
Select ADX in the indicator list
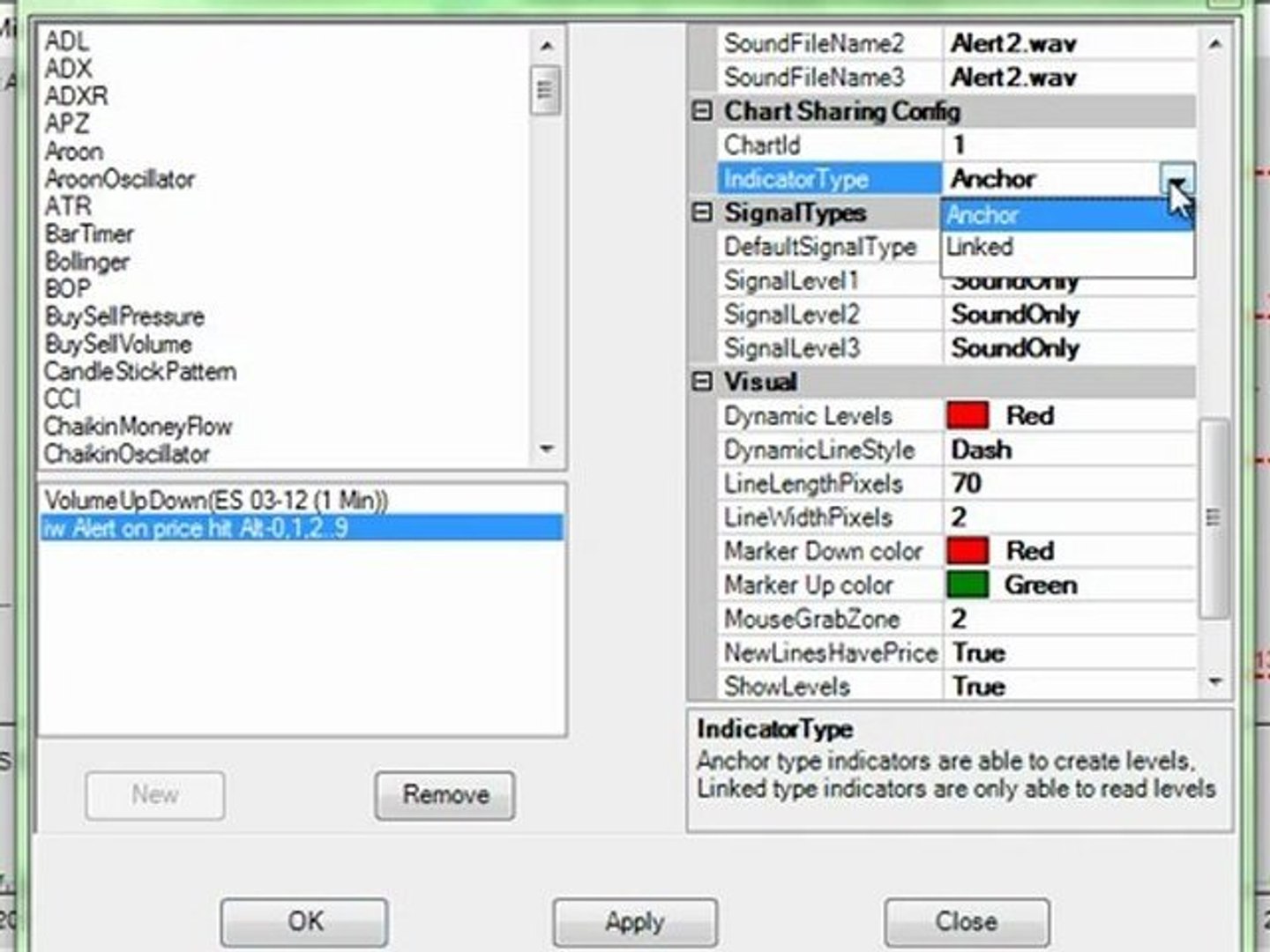click(x=69, y=68)
